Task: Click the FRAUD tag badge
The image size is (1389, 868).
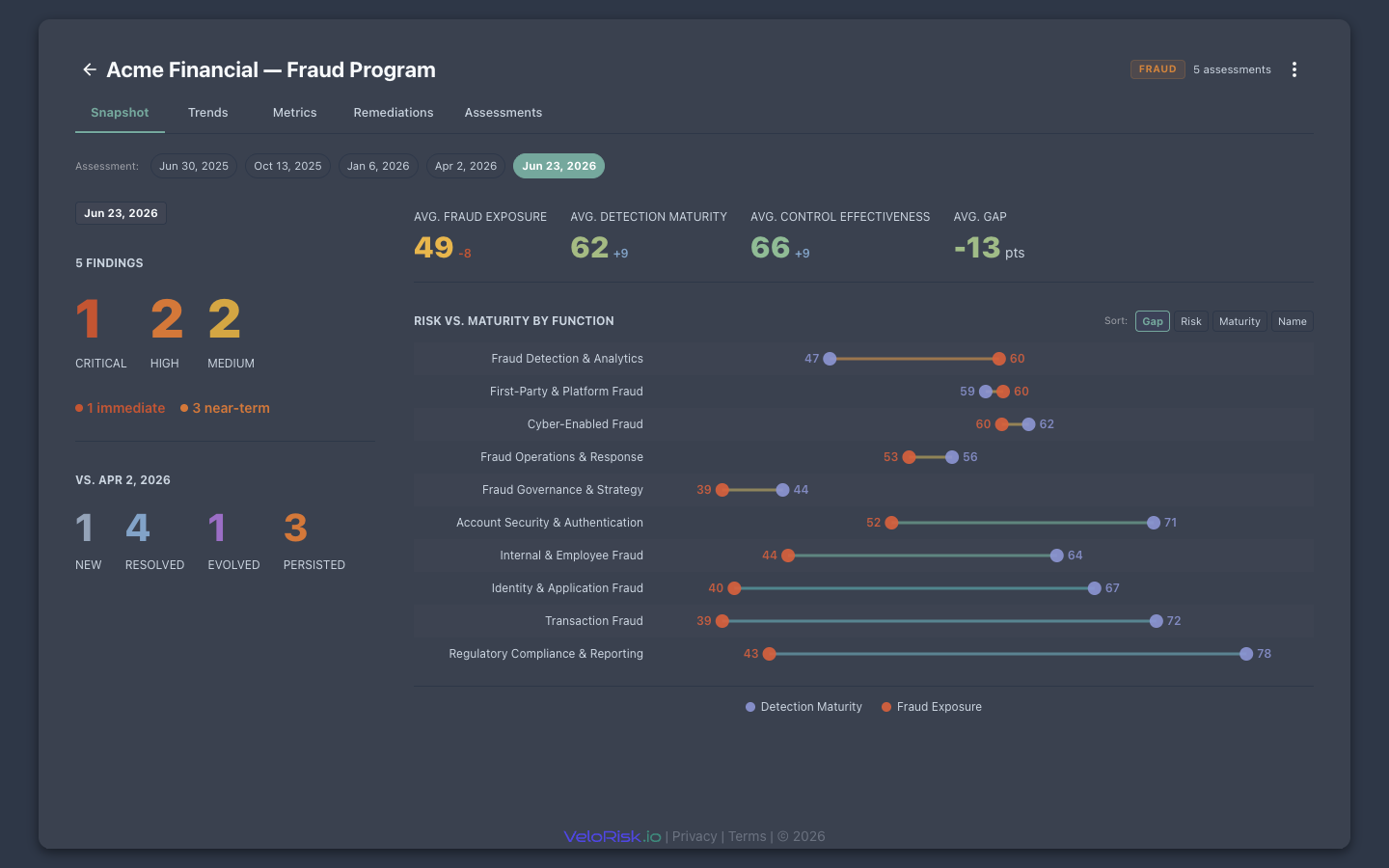Action: point(1157,69)
